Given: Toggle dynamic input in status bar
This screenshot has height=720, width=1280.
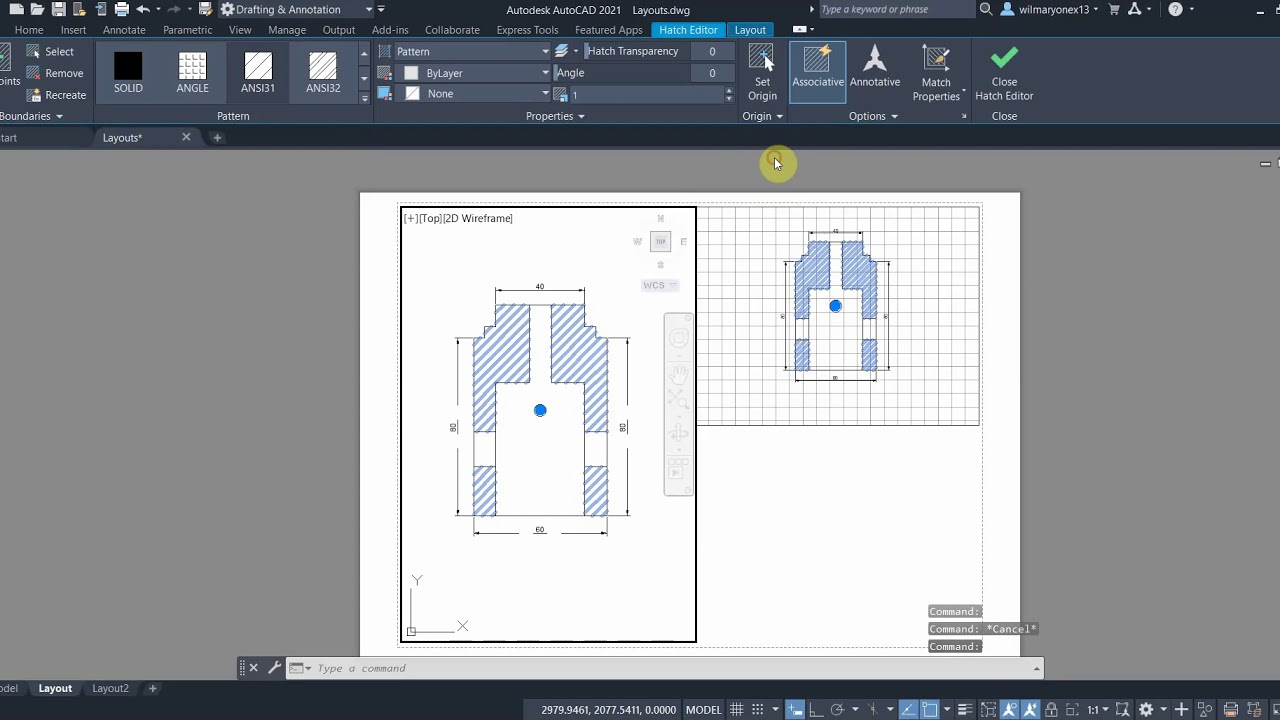Looking at the screenshot, I should click(x=795, y=709).
